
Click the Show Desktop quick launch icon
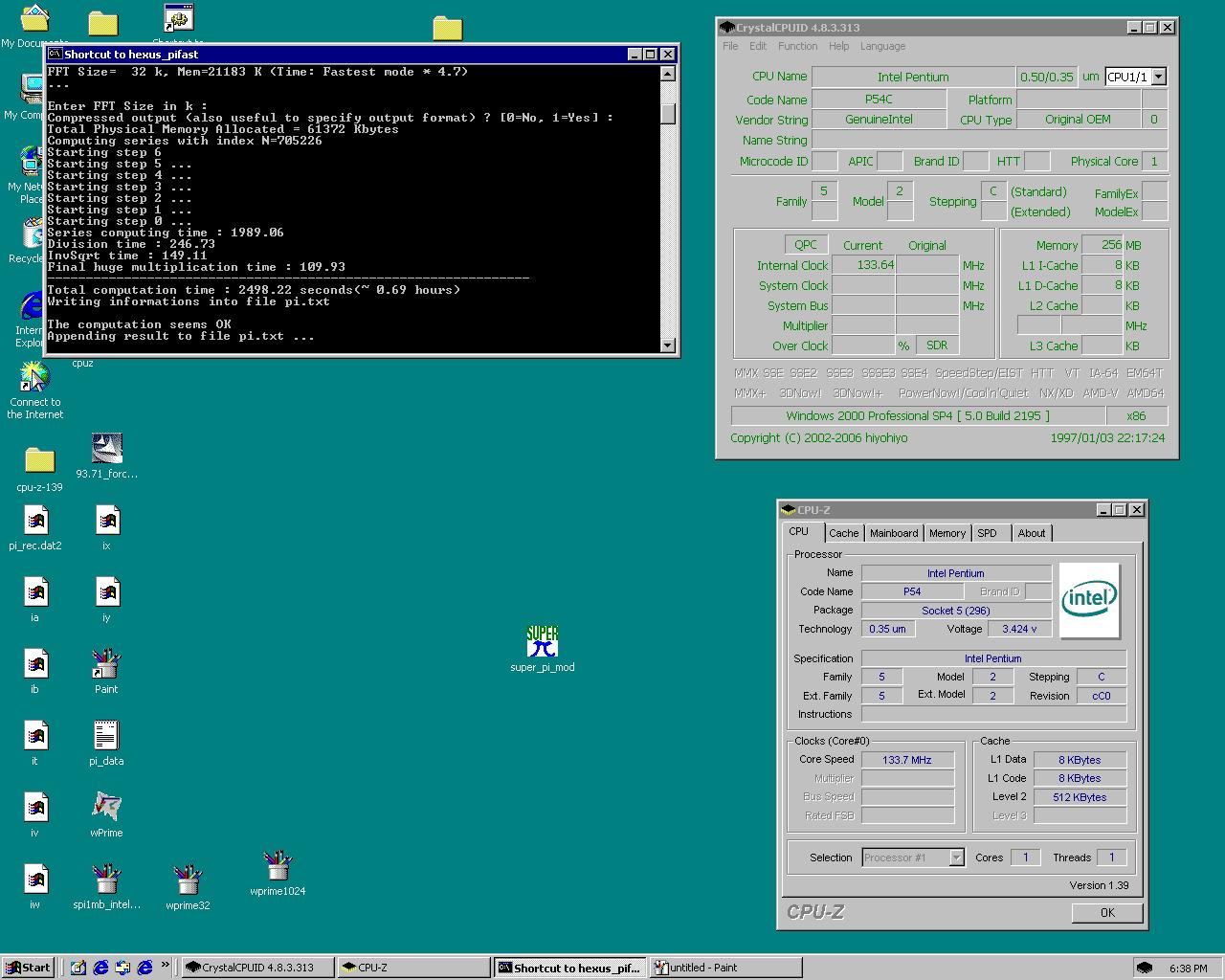pos(78,968)
